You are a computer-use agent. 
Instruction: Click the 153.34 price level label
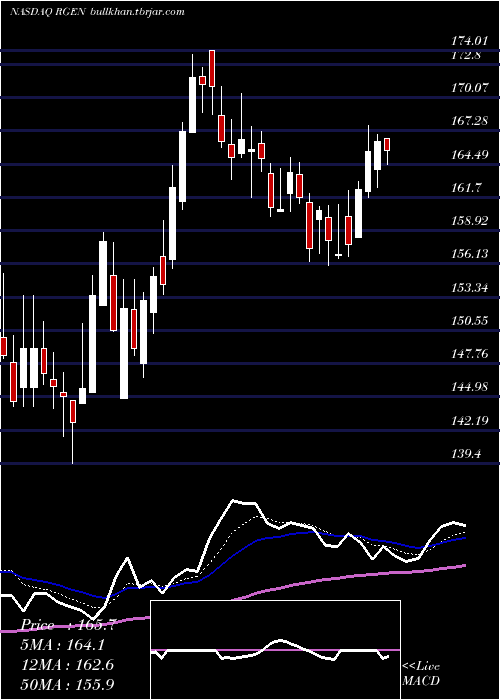point(469,288)
